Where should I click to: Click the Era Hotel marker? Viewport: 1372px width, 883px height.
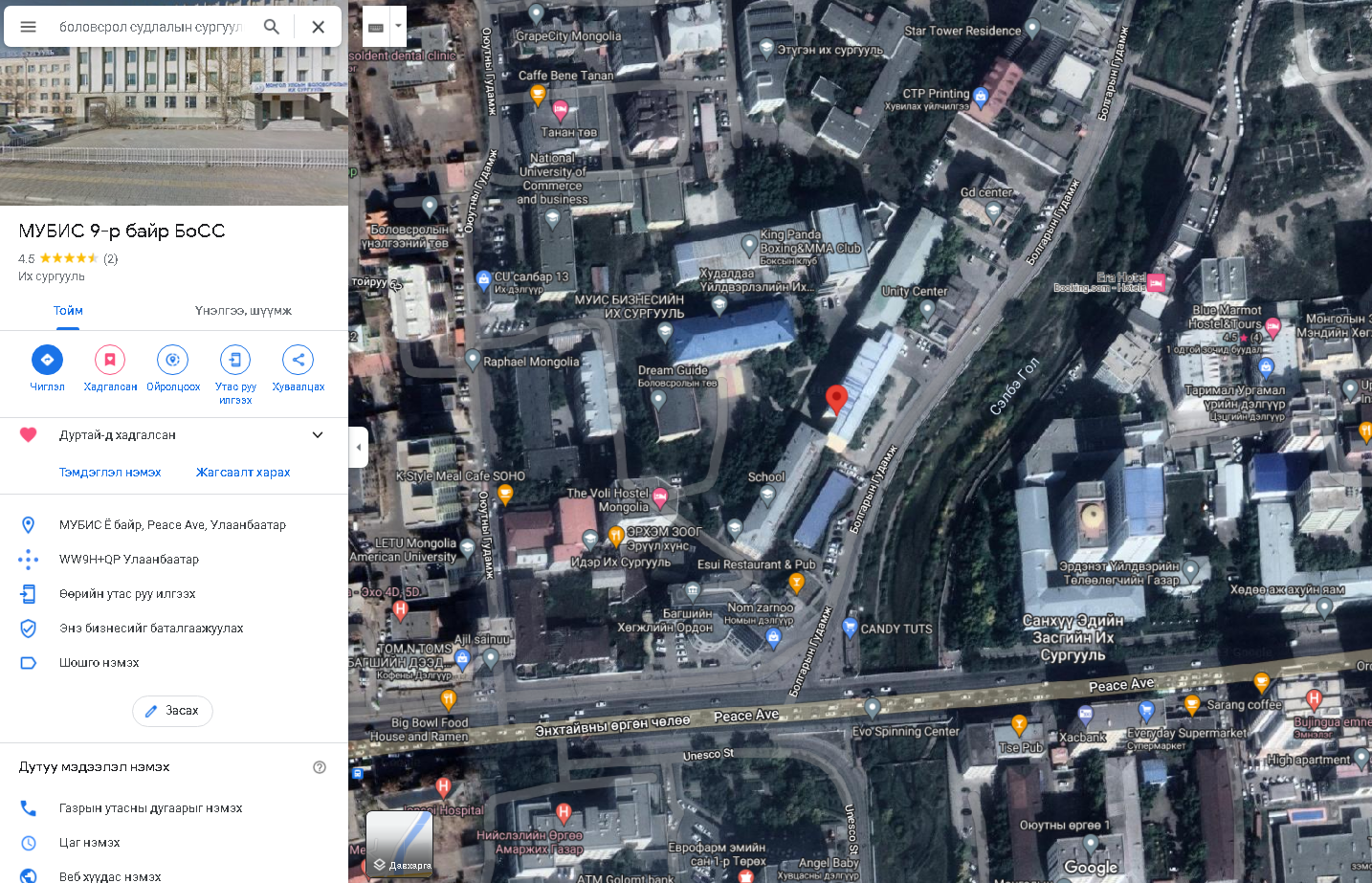coord(1156,282)
